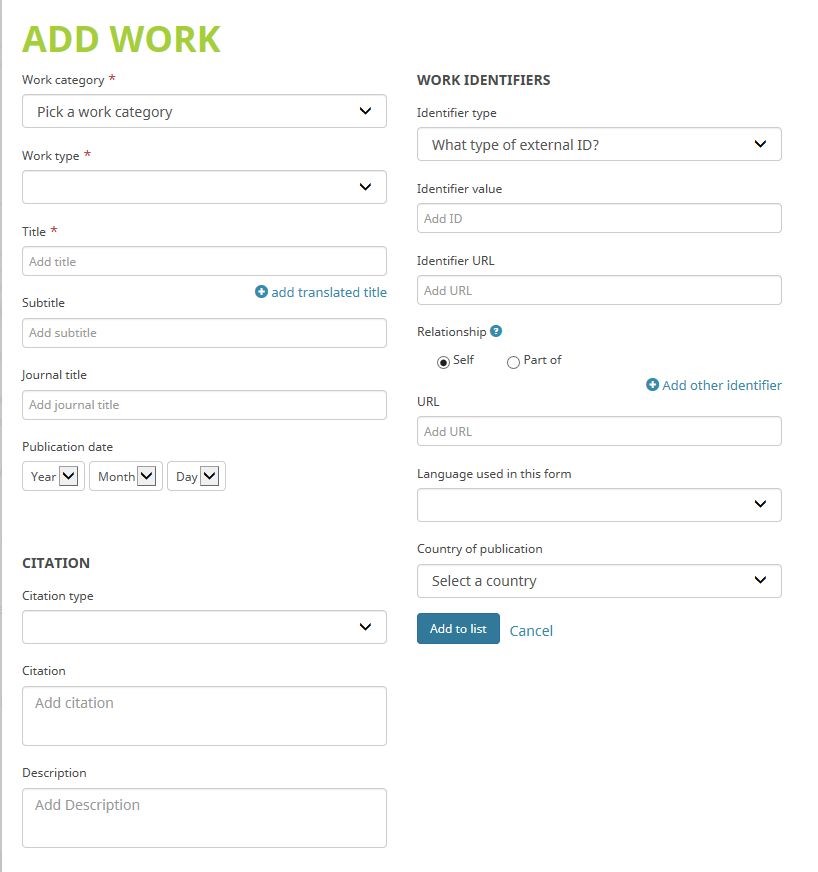818x872 pixels.
Task: Open the publication Month dropdown
Action: pos(125,477)
